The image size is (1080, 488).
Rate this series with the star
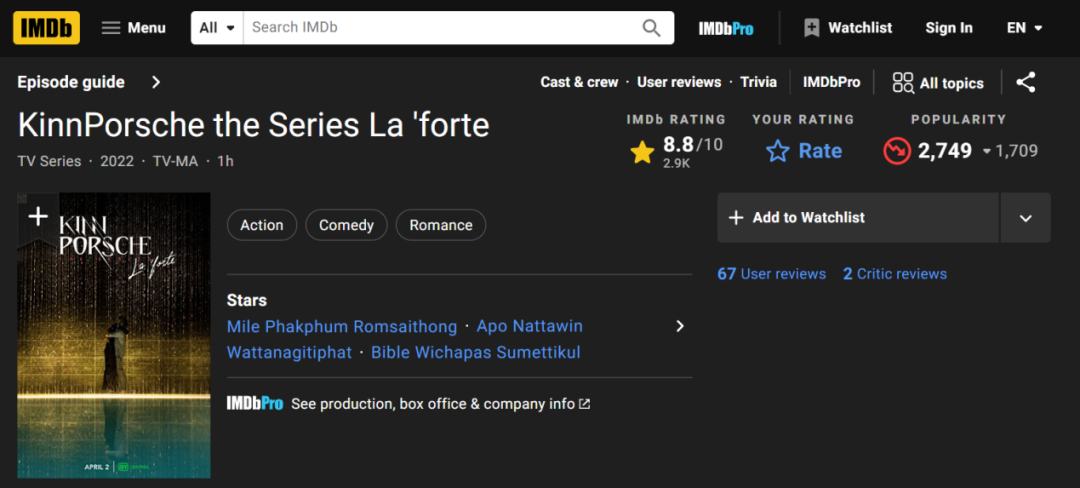[x=804, y=151]
